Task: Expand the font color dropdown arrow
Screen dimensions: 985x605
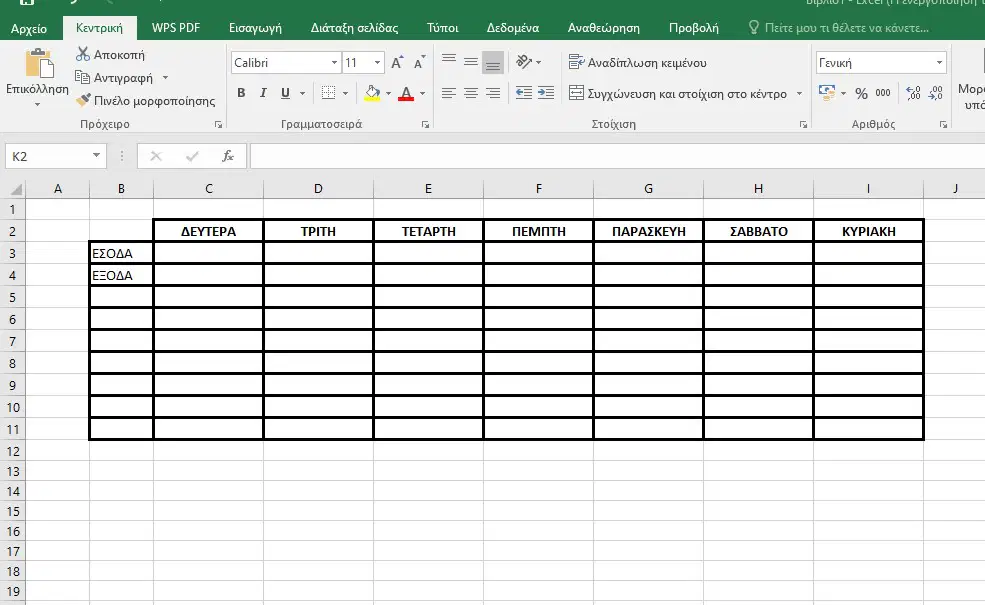Action: pyautogui.click(x=422, y=94)
